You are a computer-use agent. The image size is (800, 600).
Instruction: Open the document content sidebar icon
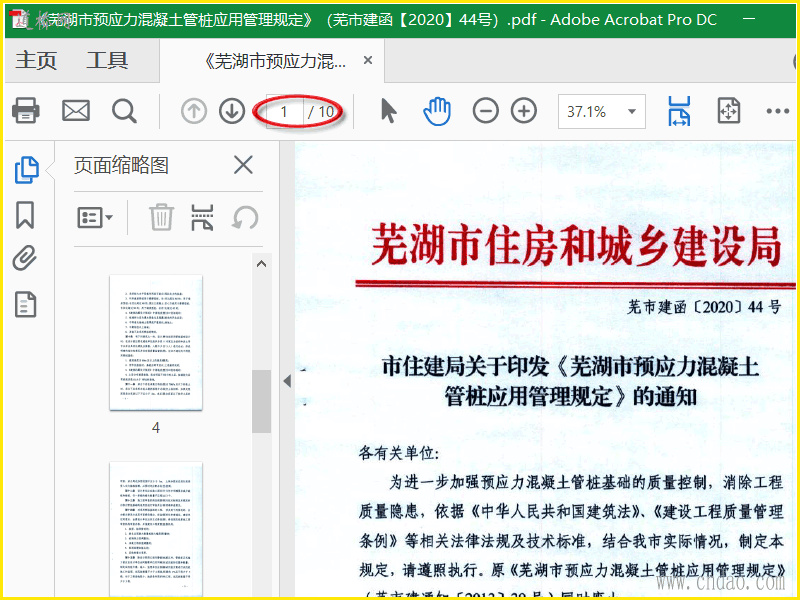tap(25, 305)
